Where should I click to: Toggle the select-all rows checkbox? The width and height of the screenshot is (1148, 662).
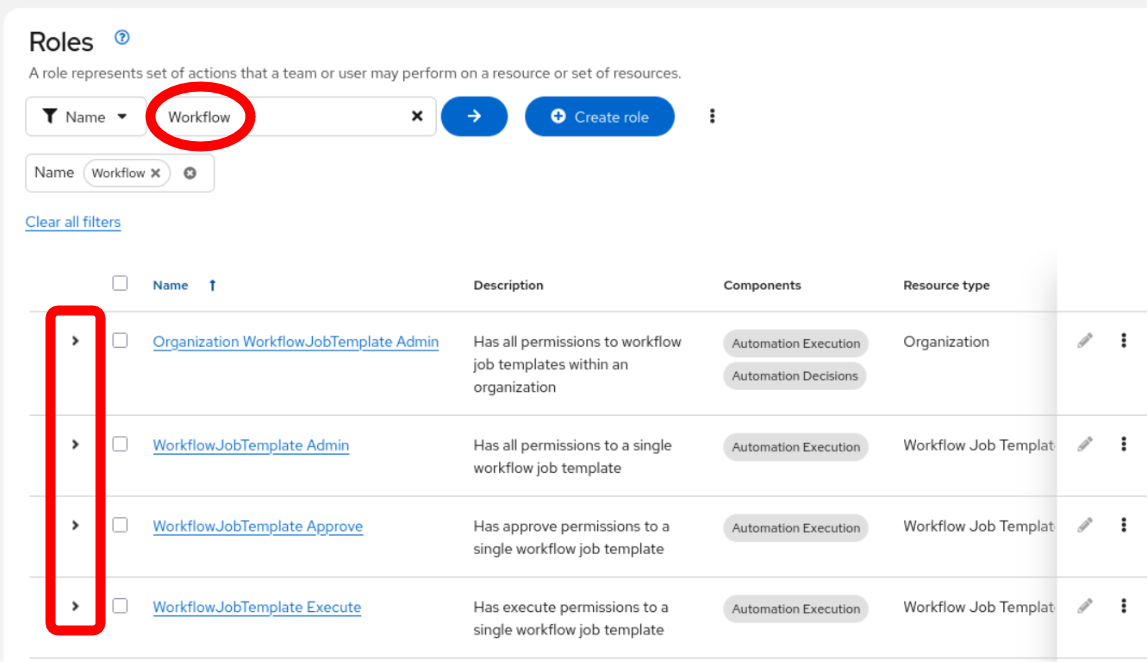pyautogui.click(x=120, y=283)
